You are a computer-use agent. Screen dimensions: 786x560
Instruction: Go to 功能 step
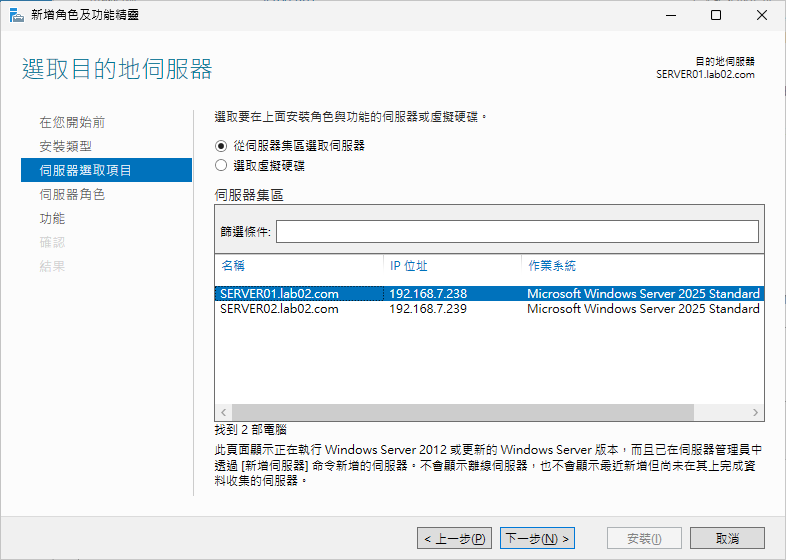[52, 219]
